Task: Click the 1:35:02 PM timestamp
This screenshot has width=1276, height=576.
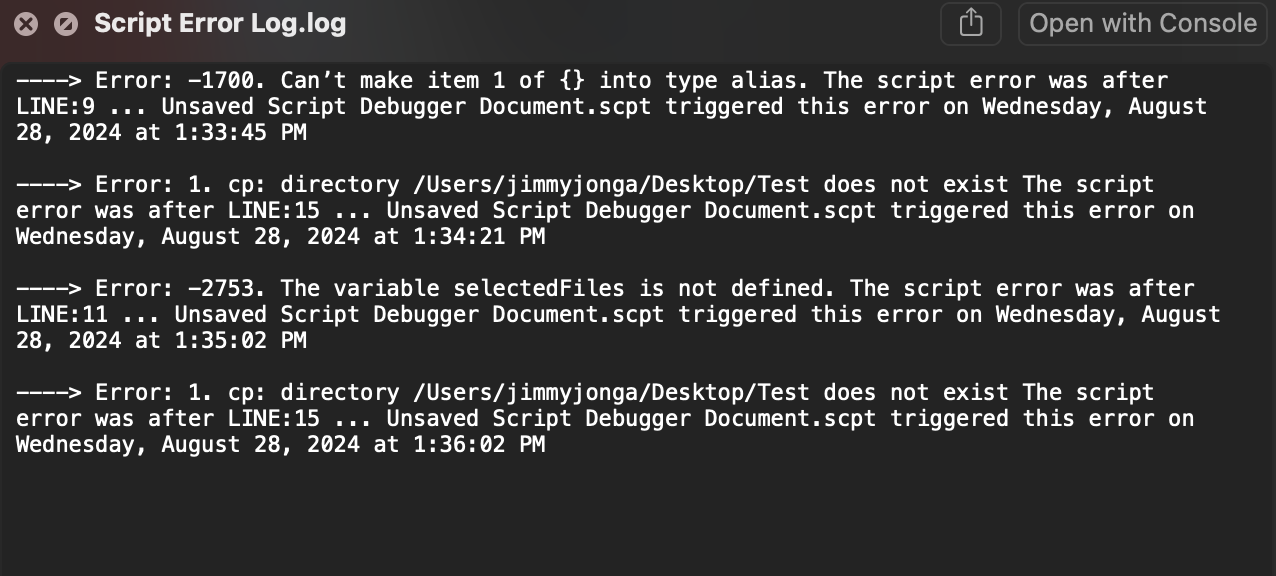Action: pos(240,340)
